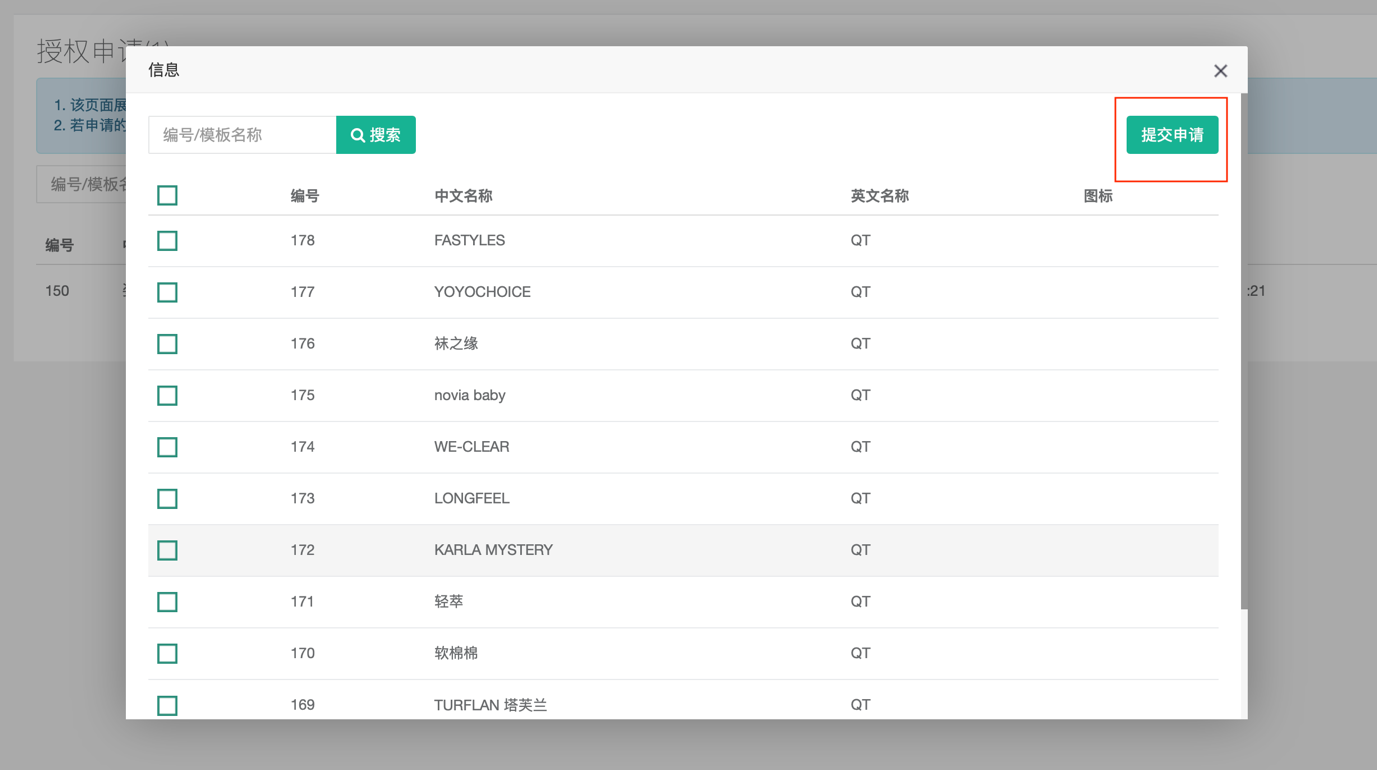
Task: Select the 软棉棉 name cell
Action: pos(456,653)
